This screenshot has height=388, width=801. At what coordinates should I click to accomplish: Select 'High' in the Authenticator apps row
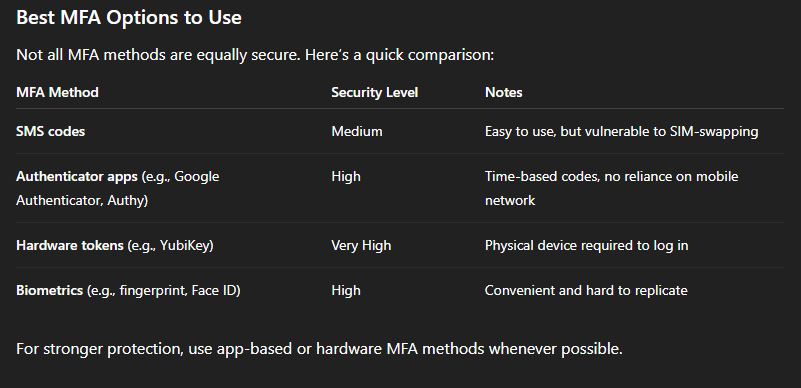(x=346, y=177)
